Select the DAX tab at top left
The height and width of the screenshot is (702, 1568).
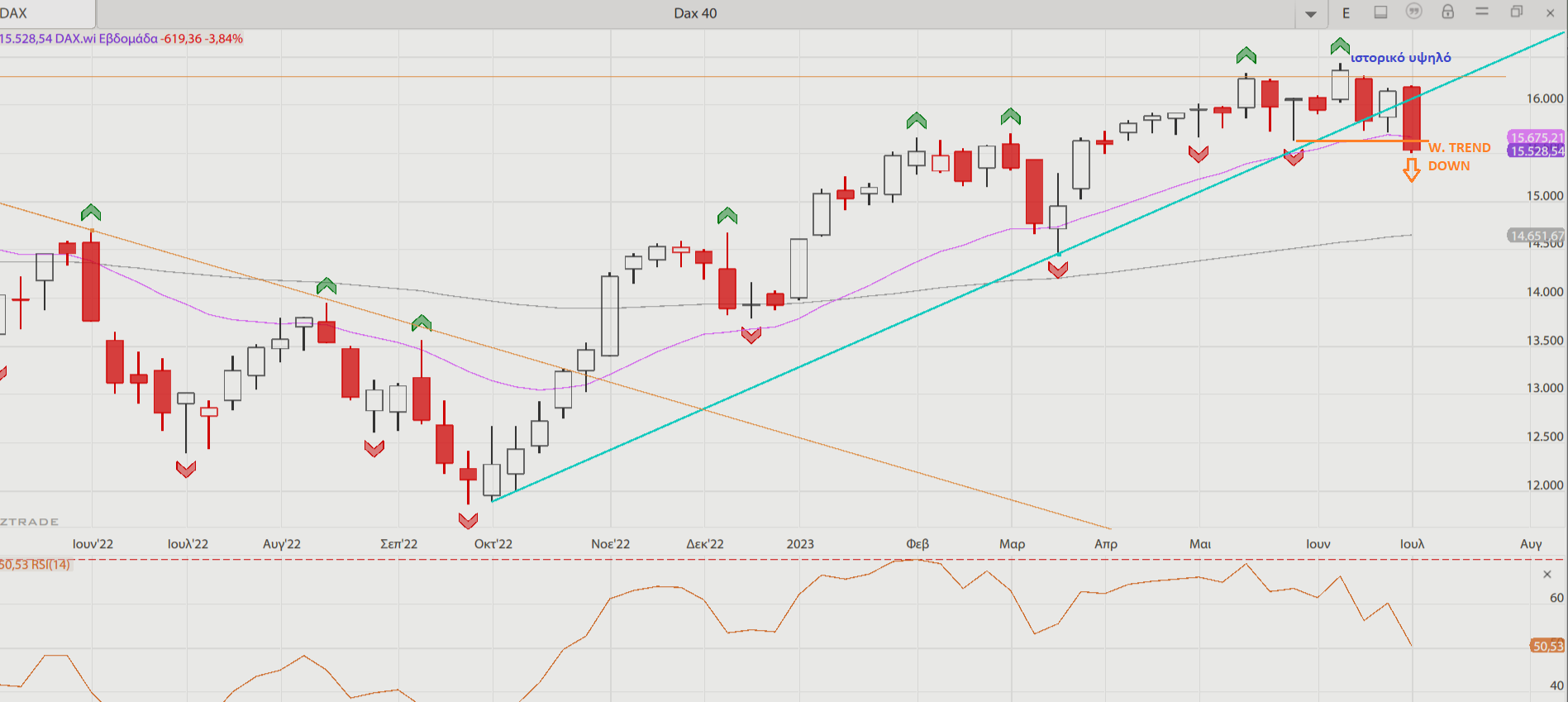tap(47, 13)
